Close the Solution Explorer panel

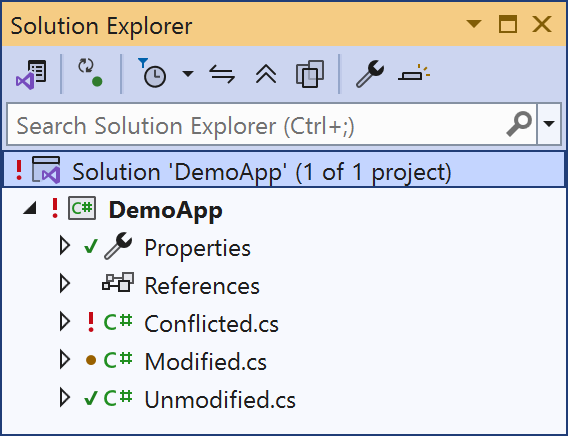click(542, 24)
